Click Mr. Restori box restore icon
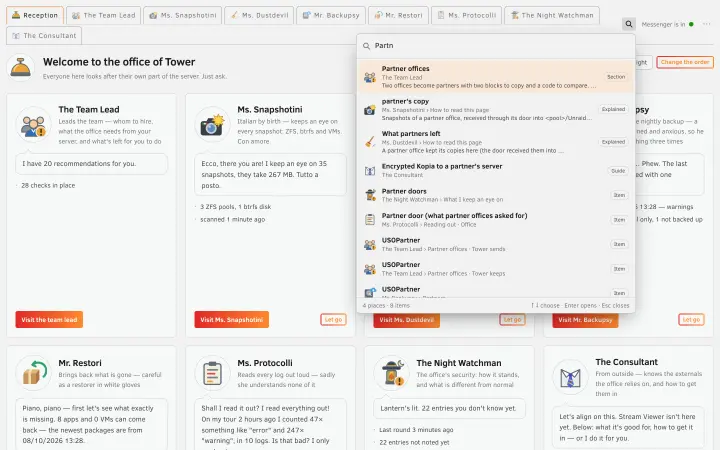Viewport: 720px width, 450px height. pos(33,373)
